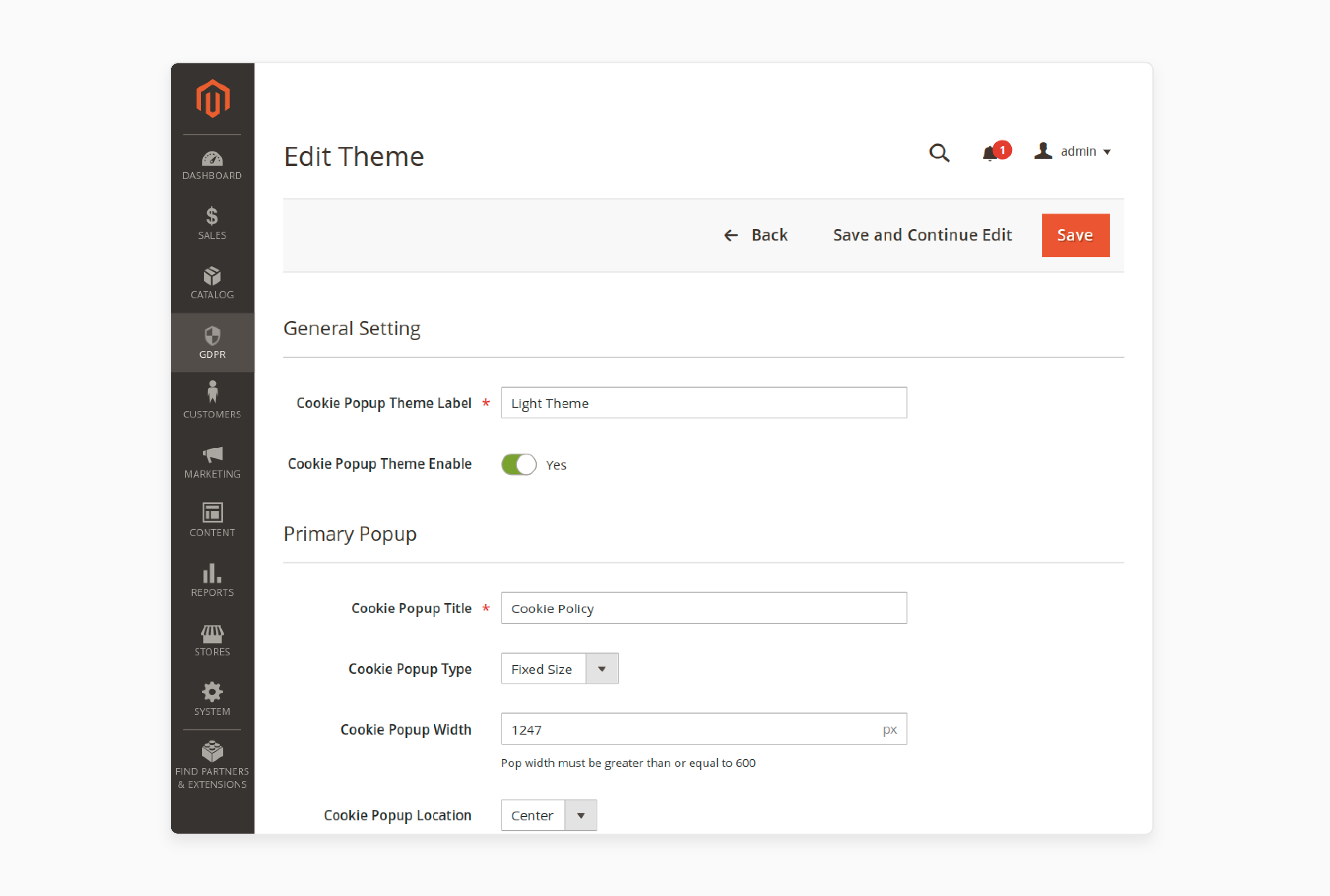Screen dimensions: 1330x896
Task: Open Cookie Popup Type dropdown
Action: (560, 669)
